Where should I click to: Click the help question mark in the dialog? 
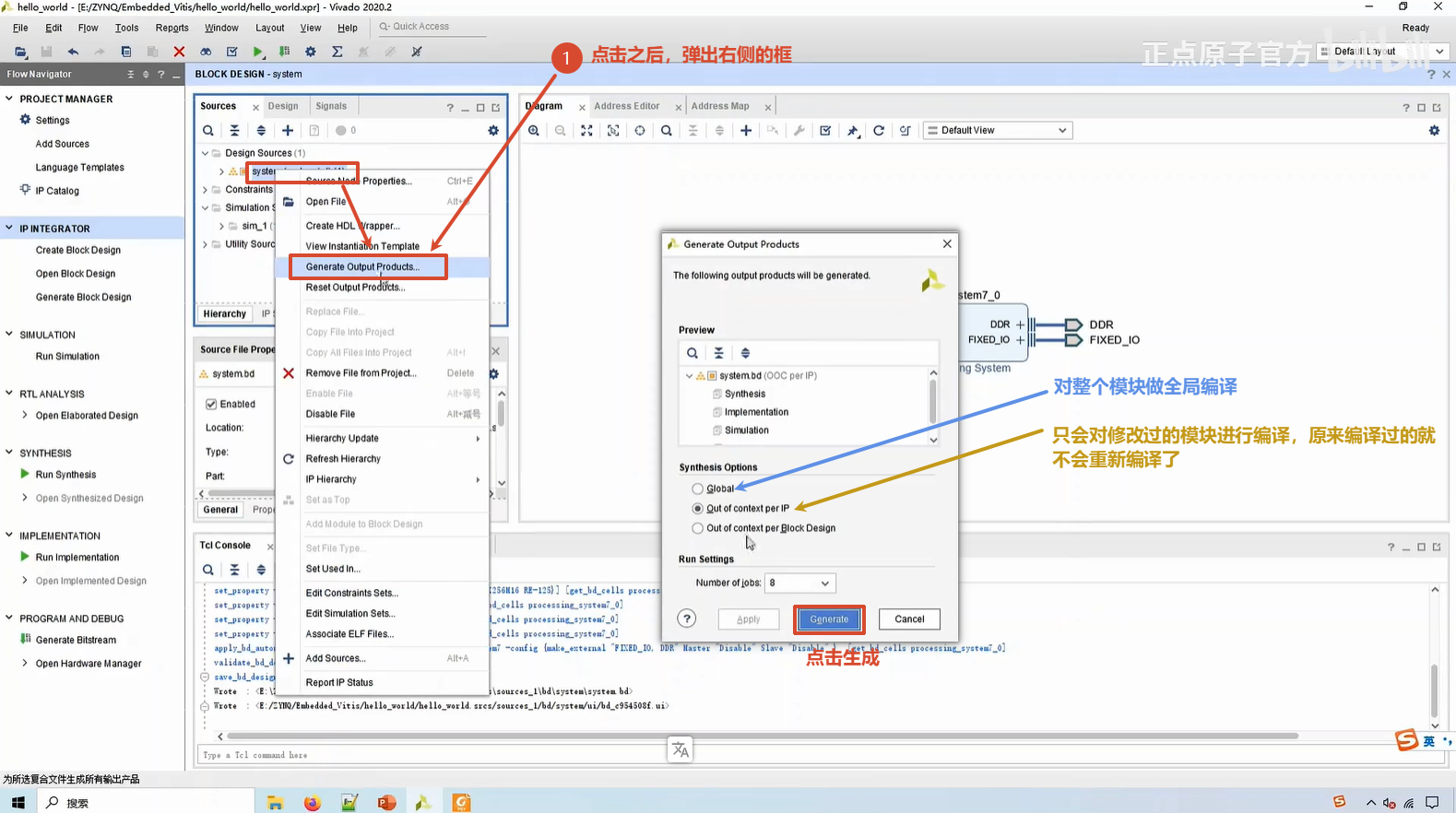(687, 619)
